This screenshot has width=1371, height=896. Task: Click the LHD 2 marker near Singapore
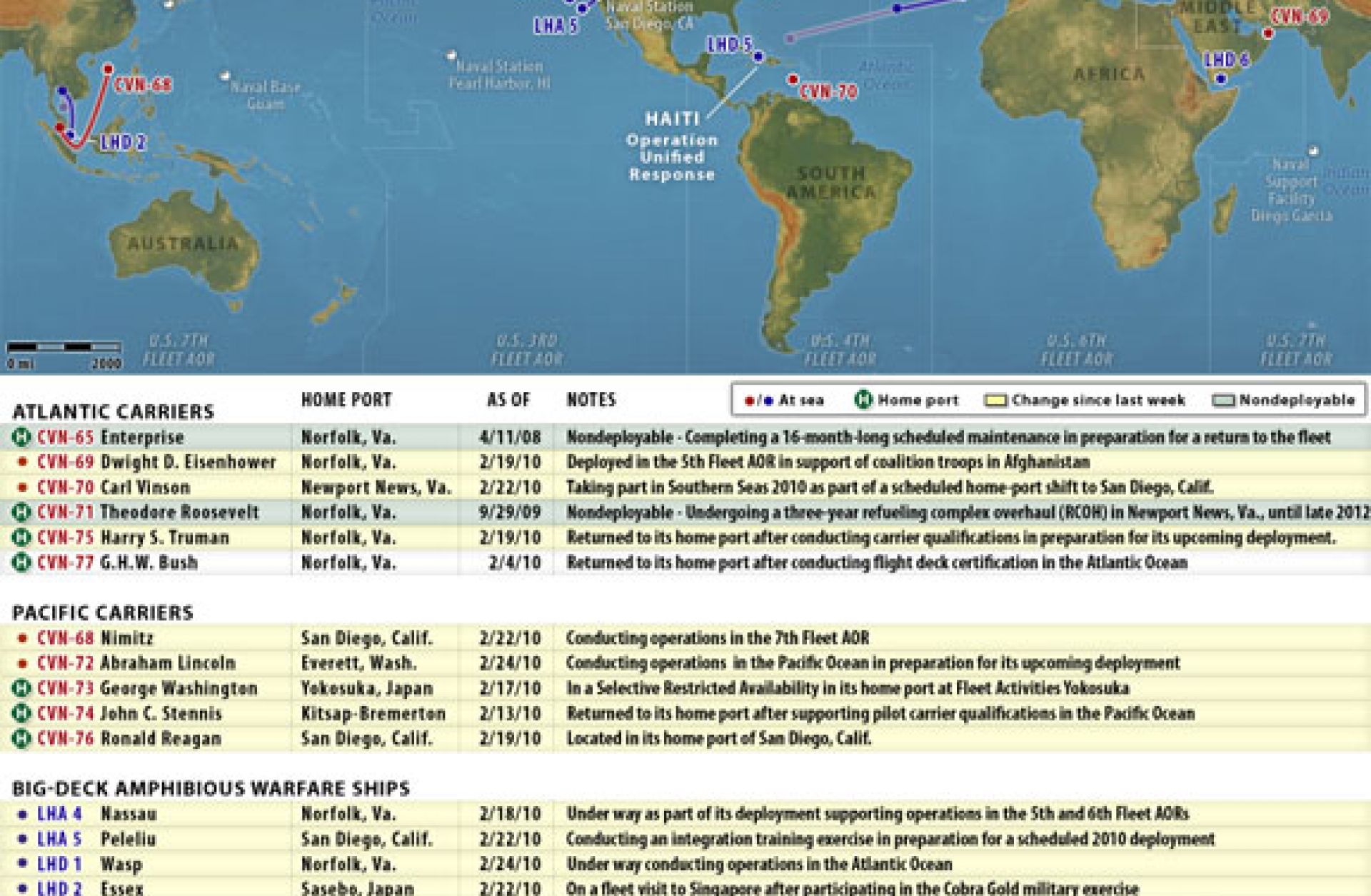[70, 134]
